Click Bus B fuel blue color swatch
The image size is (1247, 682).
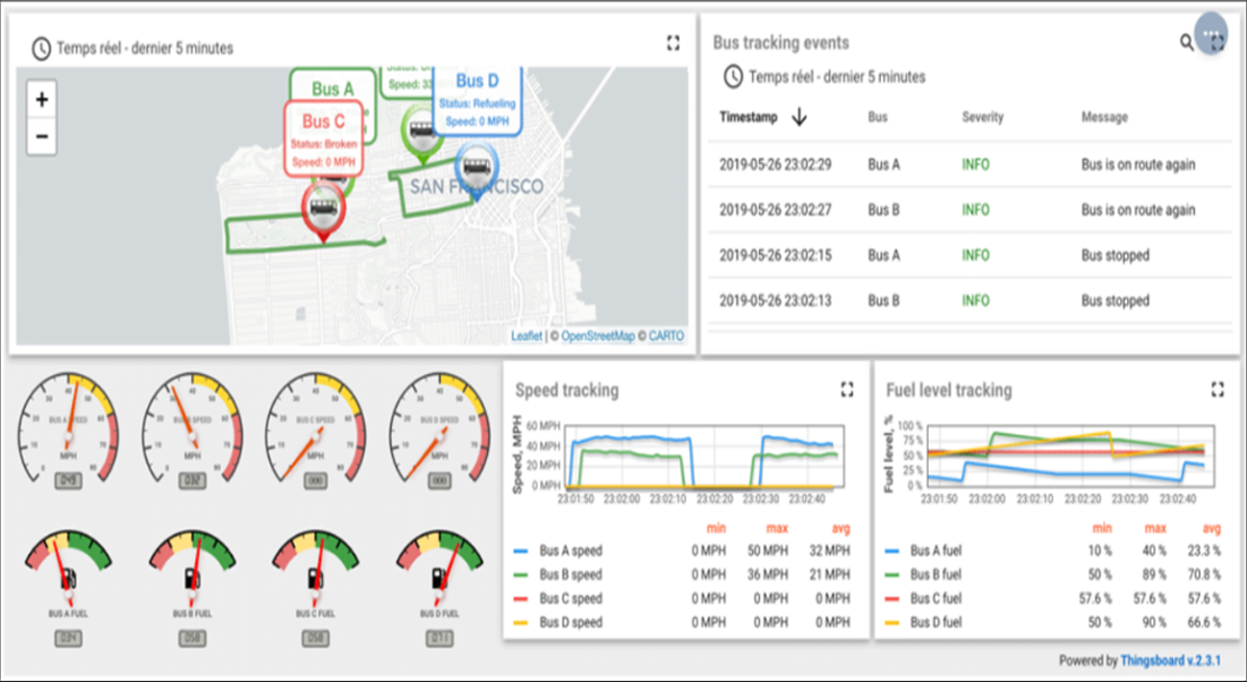pos(893,575)
